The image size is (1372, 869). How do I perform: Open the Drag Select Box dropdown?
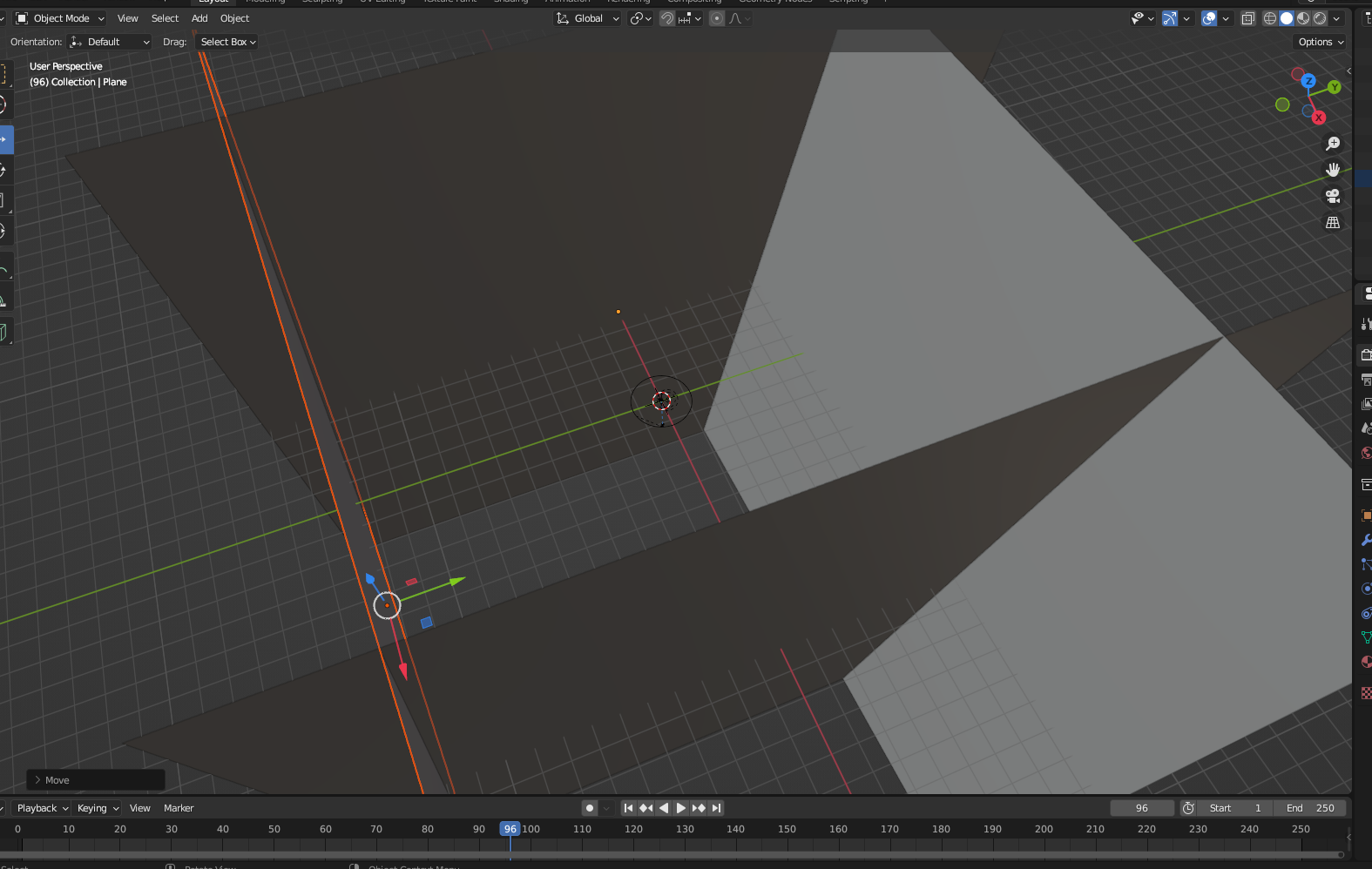(x=227, y=42)
